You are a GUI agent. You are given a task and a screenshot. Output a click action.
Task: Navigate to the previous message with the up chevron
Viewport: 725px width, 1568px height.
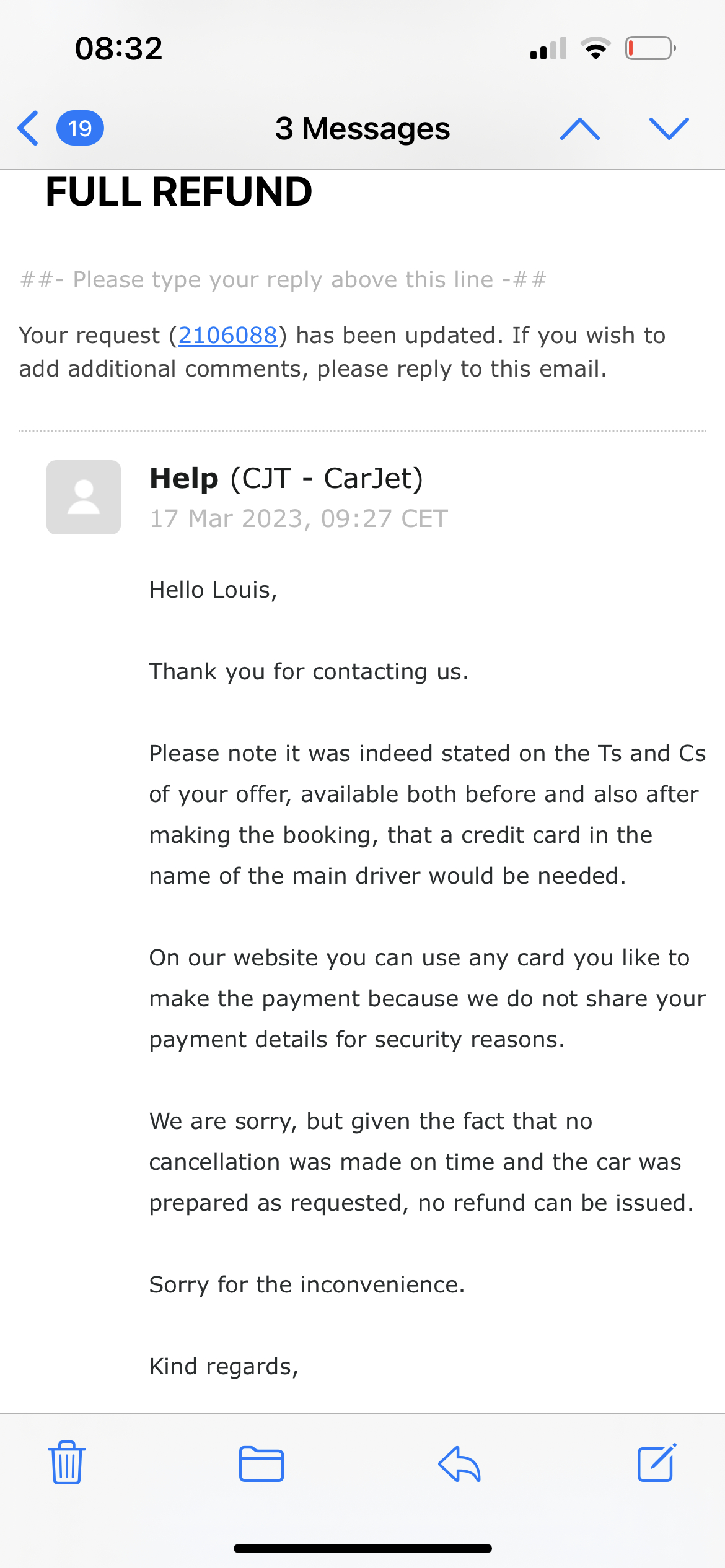coord(581,128)
